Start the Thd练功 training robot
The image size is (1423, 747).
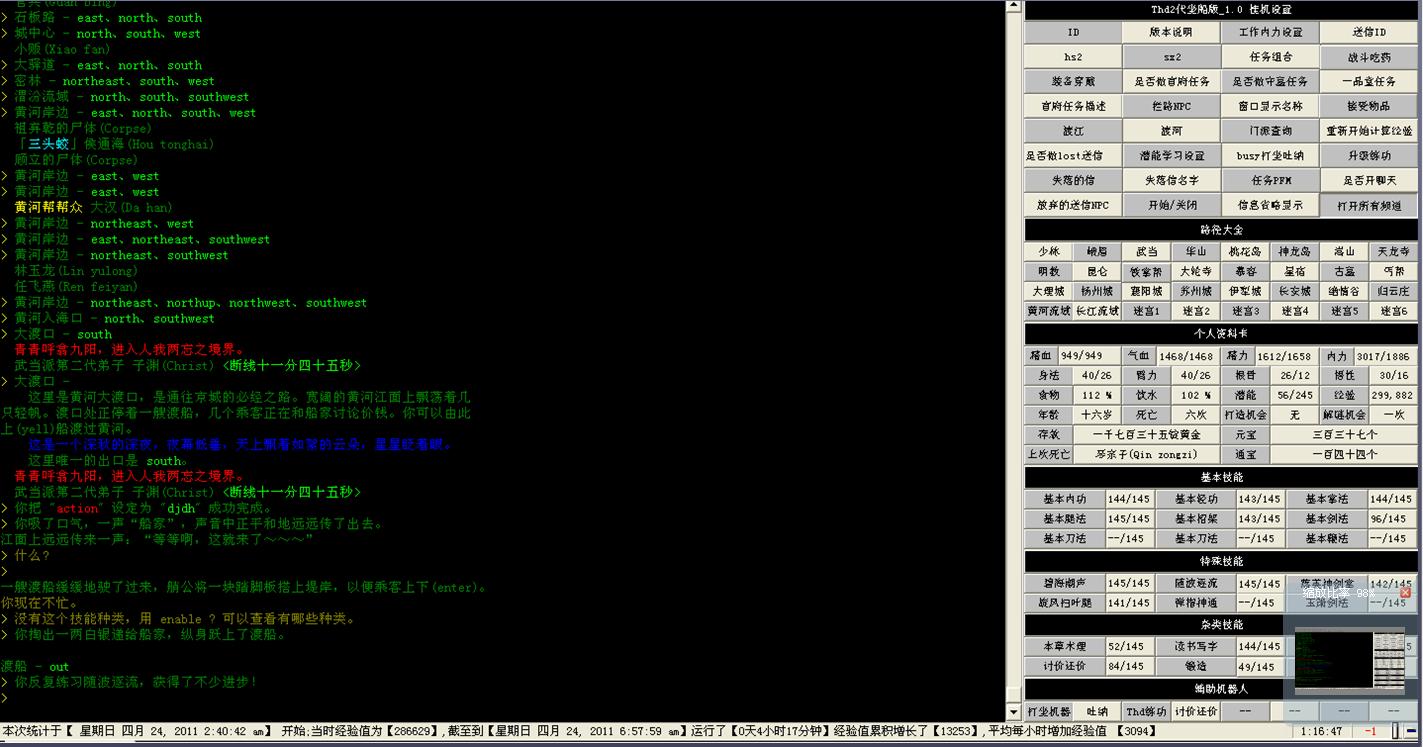coord(1146,711)
